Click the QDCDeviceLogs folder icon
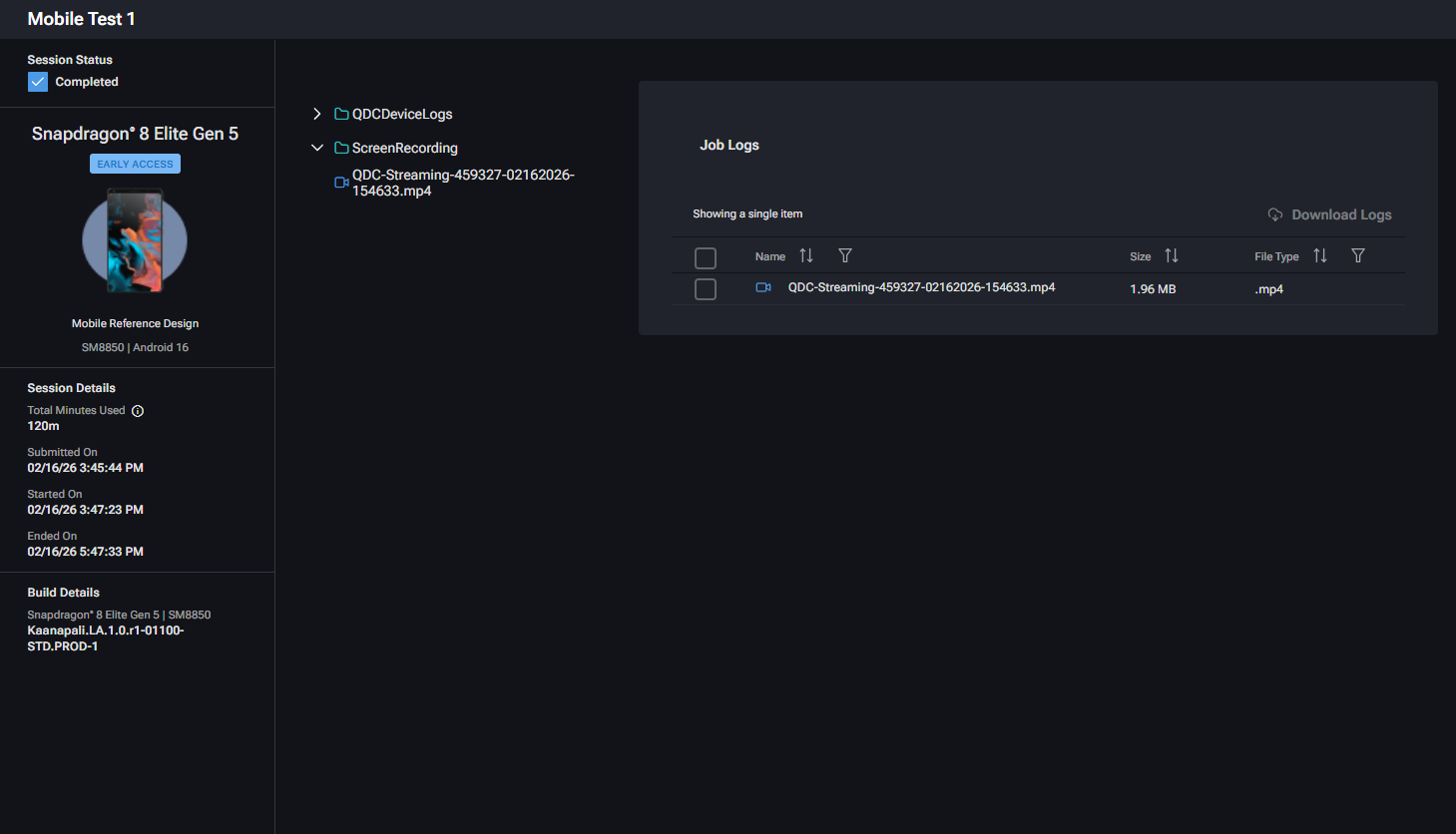The width and height of the screenshot is (1456, 834). [x=341, y=115]
